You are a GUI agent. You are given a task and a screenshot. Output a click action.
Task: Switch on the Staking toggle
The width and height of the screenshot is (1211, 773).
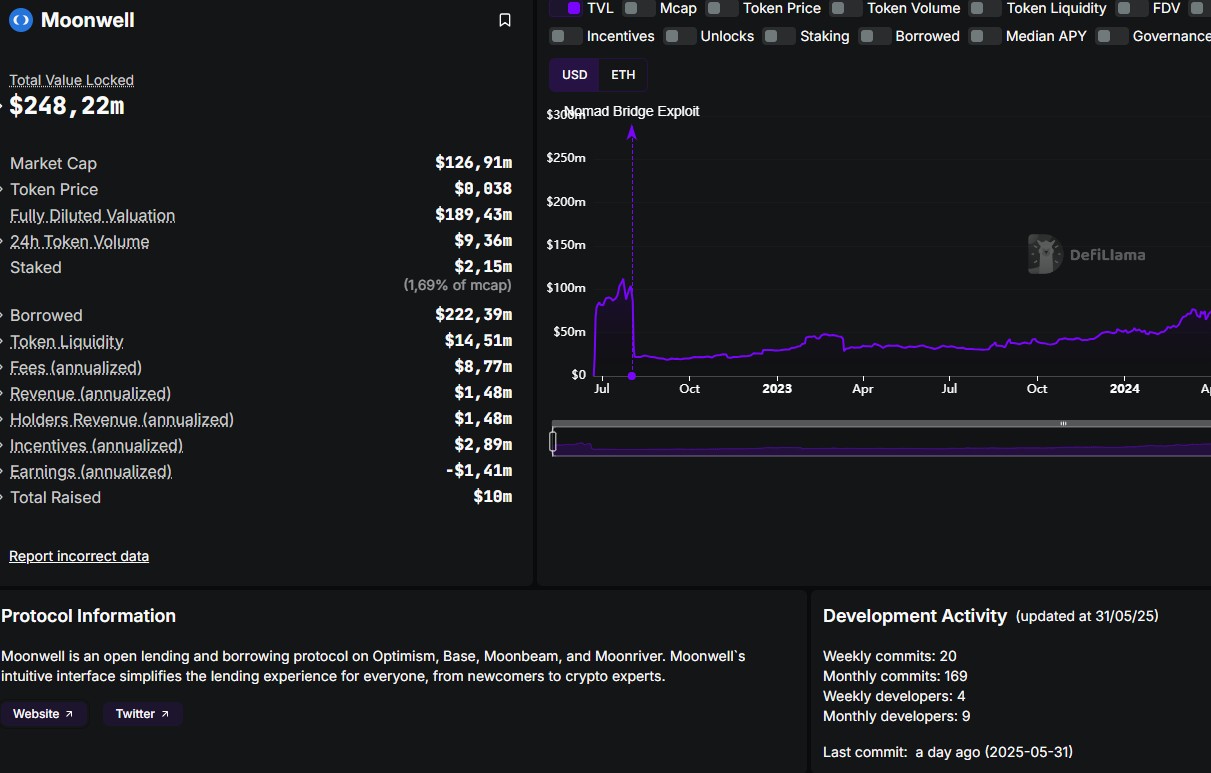[779, 36]
